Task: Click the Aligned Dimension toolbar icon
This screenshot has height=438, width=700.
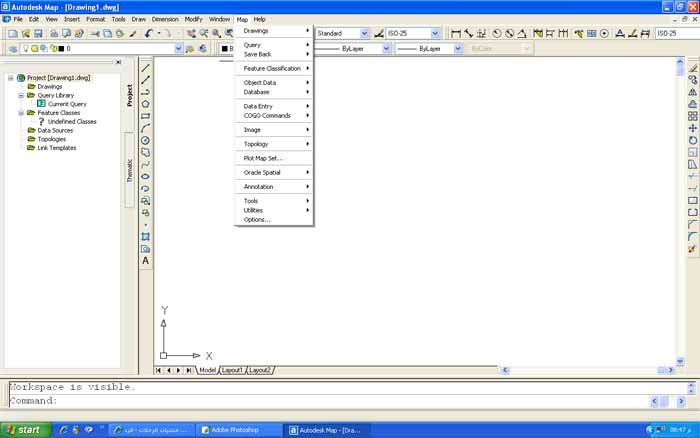Action: (468, 33)
